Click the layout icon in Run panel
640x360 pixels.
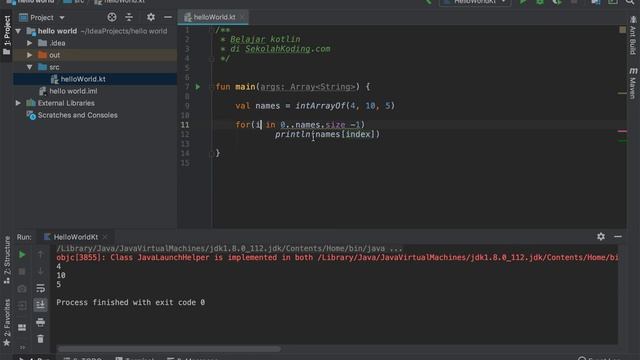pos(22,327)
